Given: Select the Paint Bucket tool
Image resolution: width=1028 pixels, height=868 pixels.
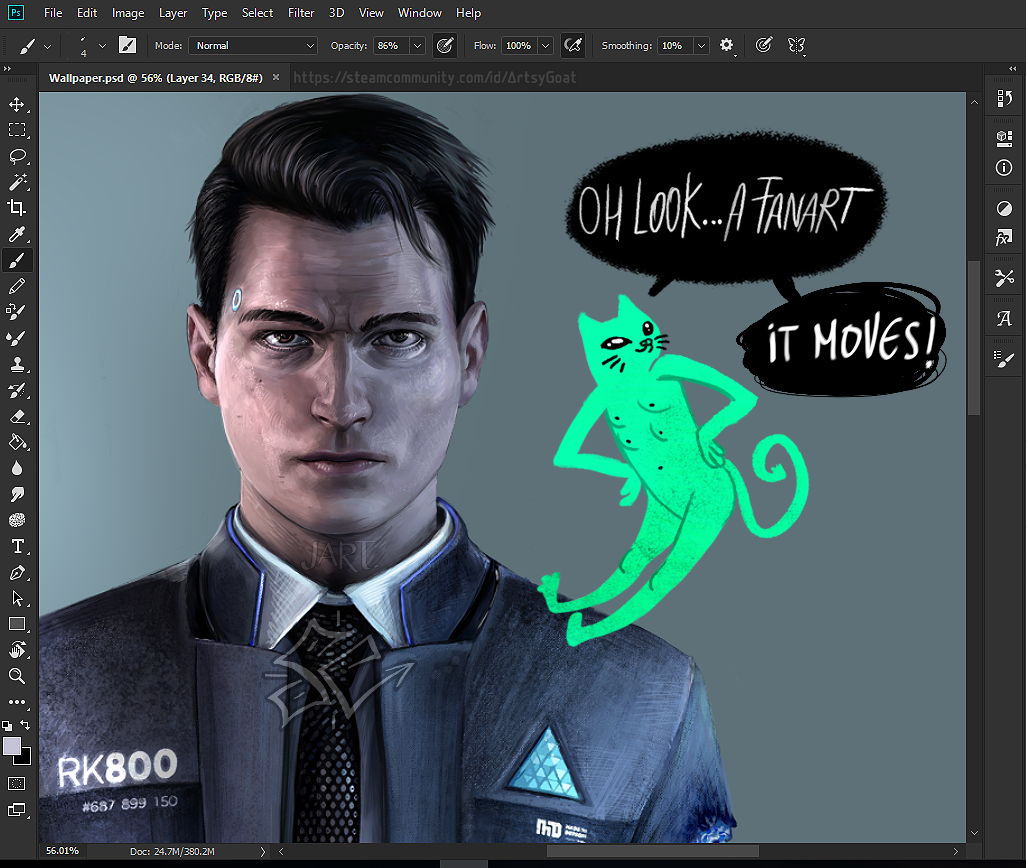Looking at the screenshot, I should pyautogui.click(x=16, y=443).
